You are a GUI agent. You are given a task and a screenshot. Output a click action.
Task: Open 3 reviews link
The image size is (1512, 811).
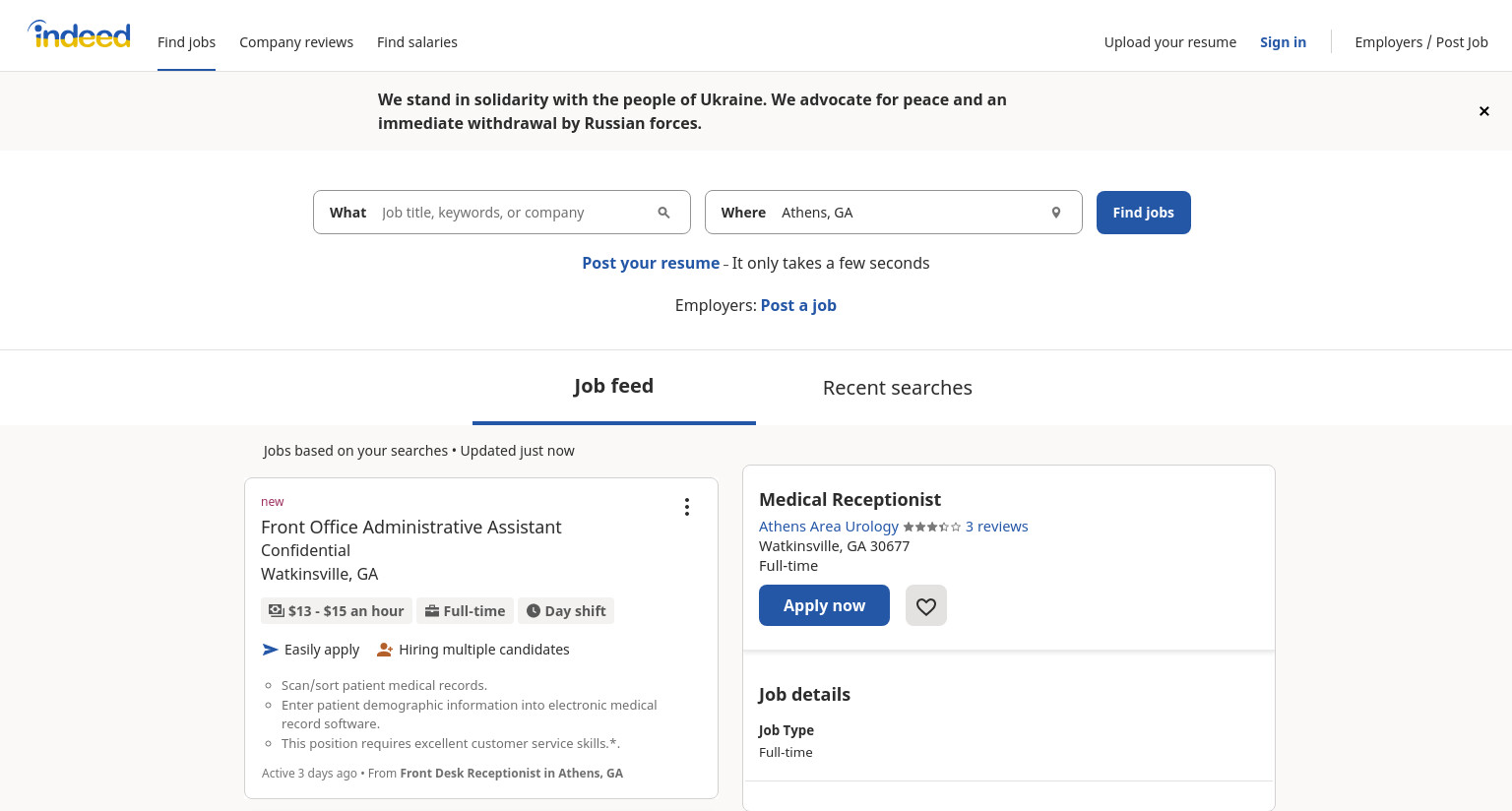tap(996, 527)
